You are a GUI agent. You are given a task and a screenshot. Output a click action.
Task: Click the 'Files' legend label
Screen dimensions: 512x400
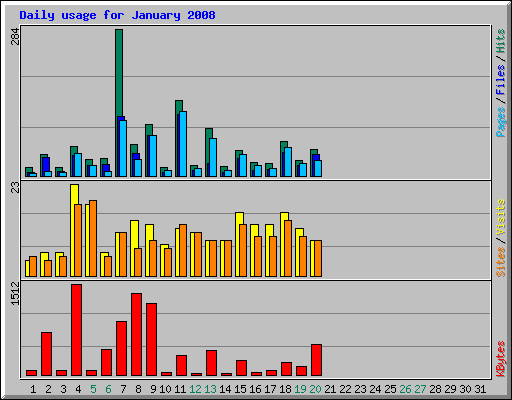click(x=501, y=79)
